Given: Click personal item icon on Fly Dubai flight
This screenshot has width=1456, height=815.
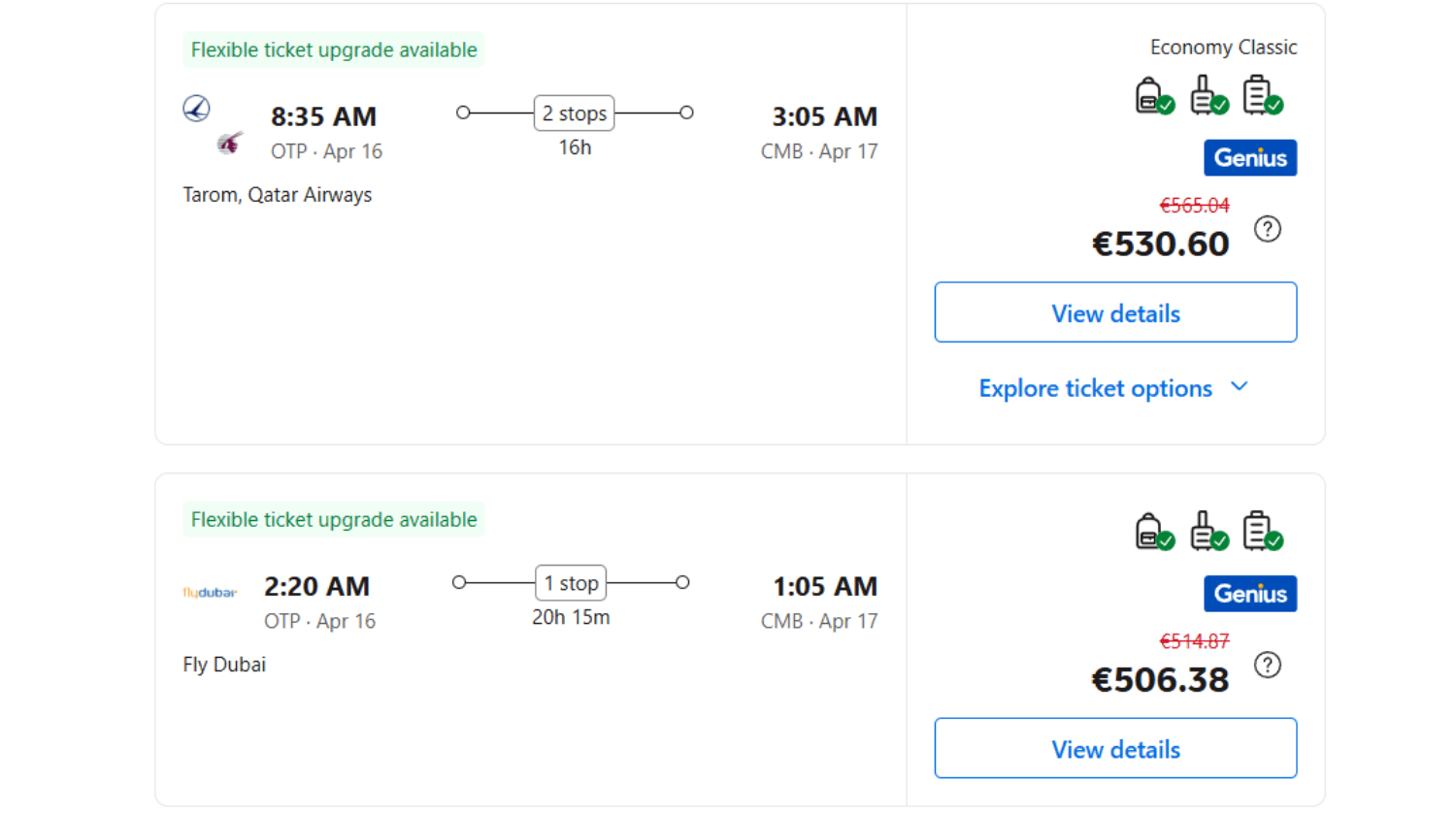Looking at the screenshot, I should tap(1153, 532).
